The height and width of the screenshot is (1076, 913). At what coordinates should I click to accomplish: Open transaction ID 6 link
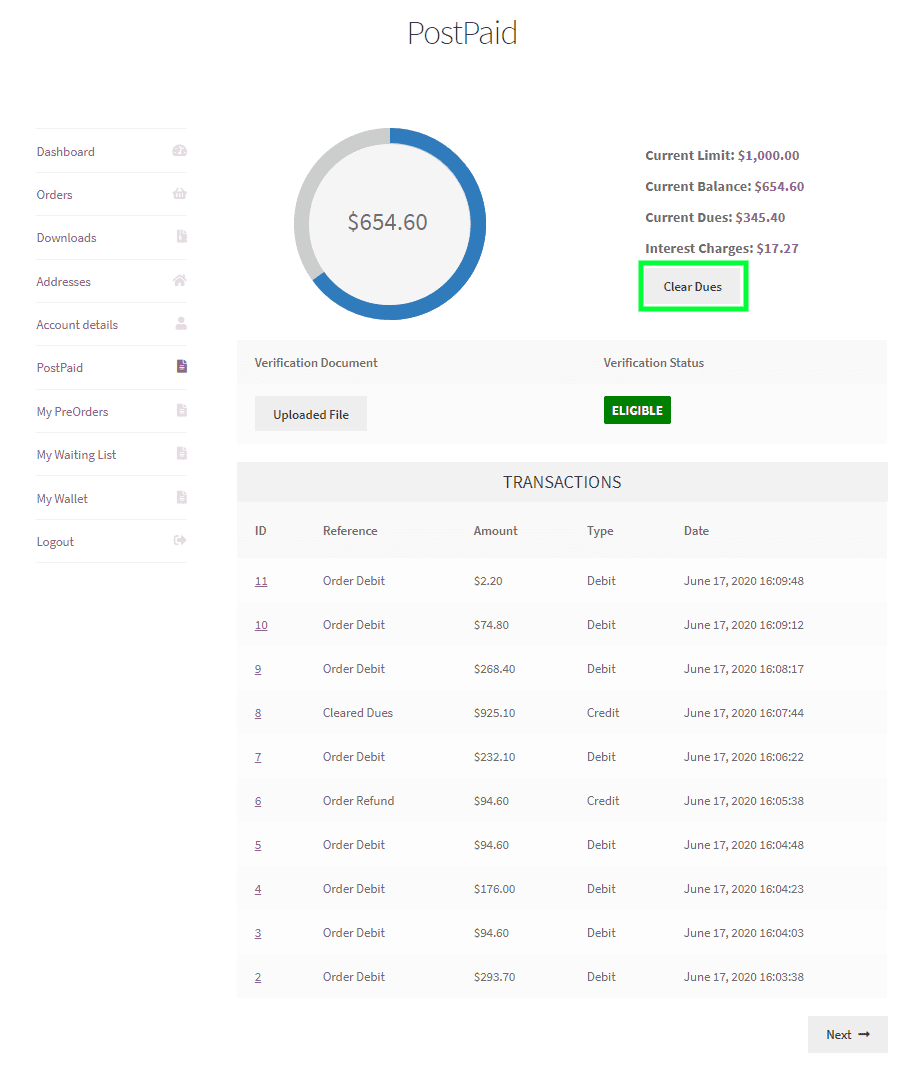coord(258,801)
